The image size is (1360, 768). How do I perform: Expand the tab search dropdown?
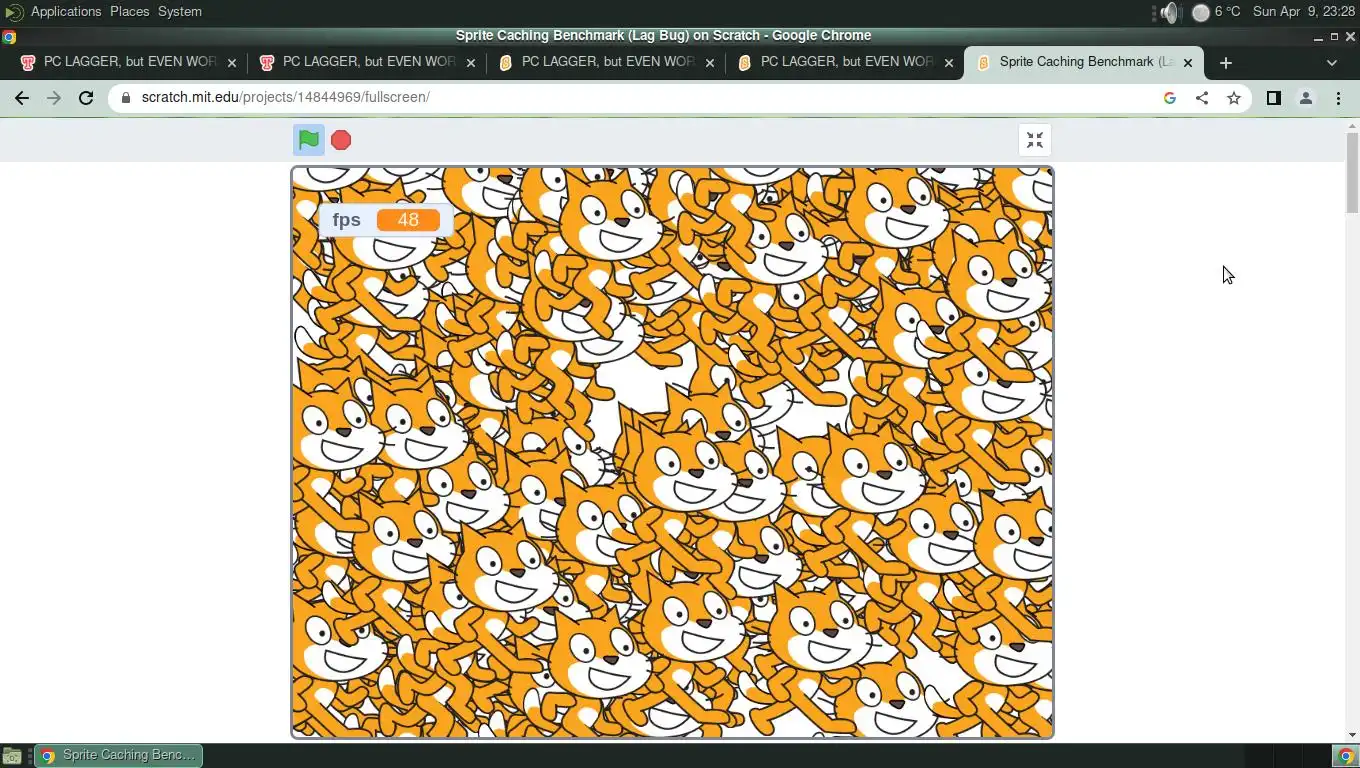pos(1332,62)
